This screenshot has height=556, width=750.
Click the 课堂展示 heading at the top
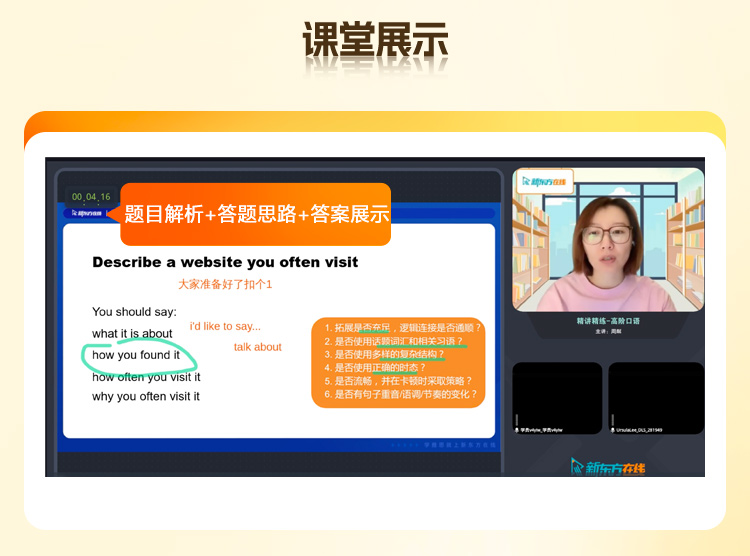pyautogui.click(x=375, y=40)
